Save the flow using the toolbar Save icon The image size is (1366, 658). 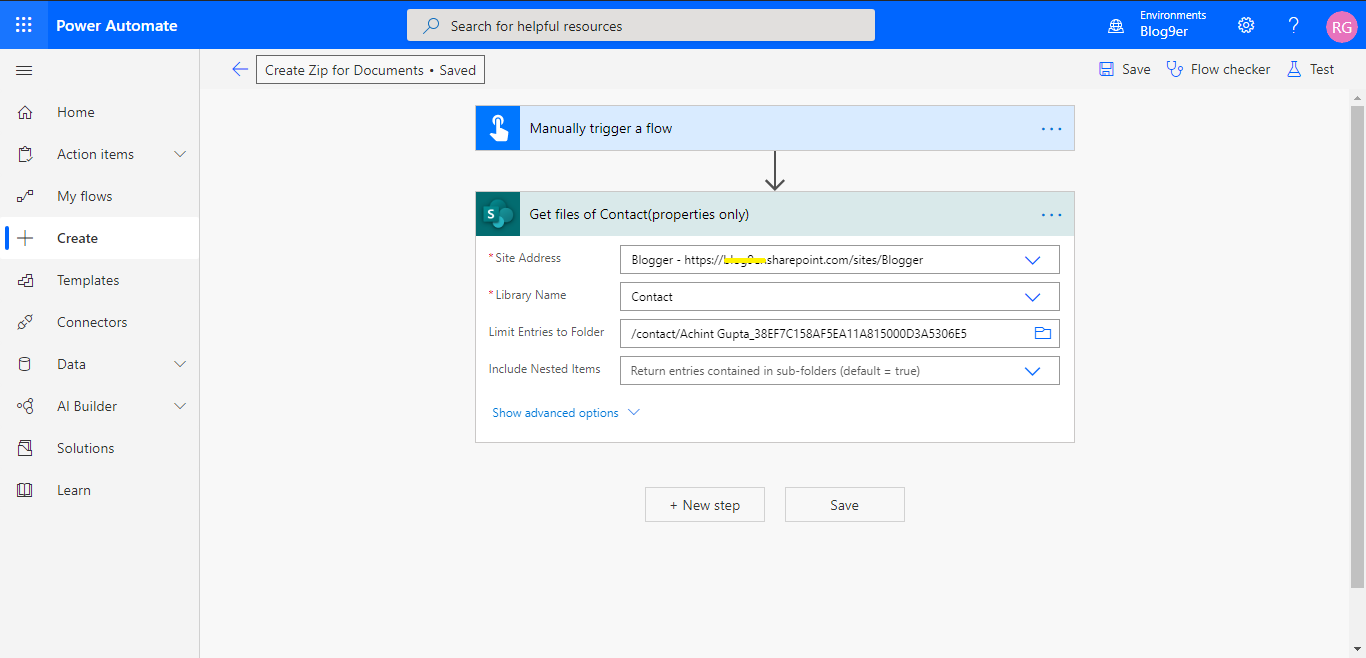click(1124, 68)
